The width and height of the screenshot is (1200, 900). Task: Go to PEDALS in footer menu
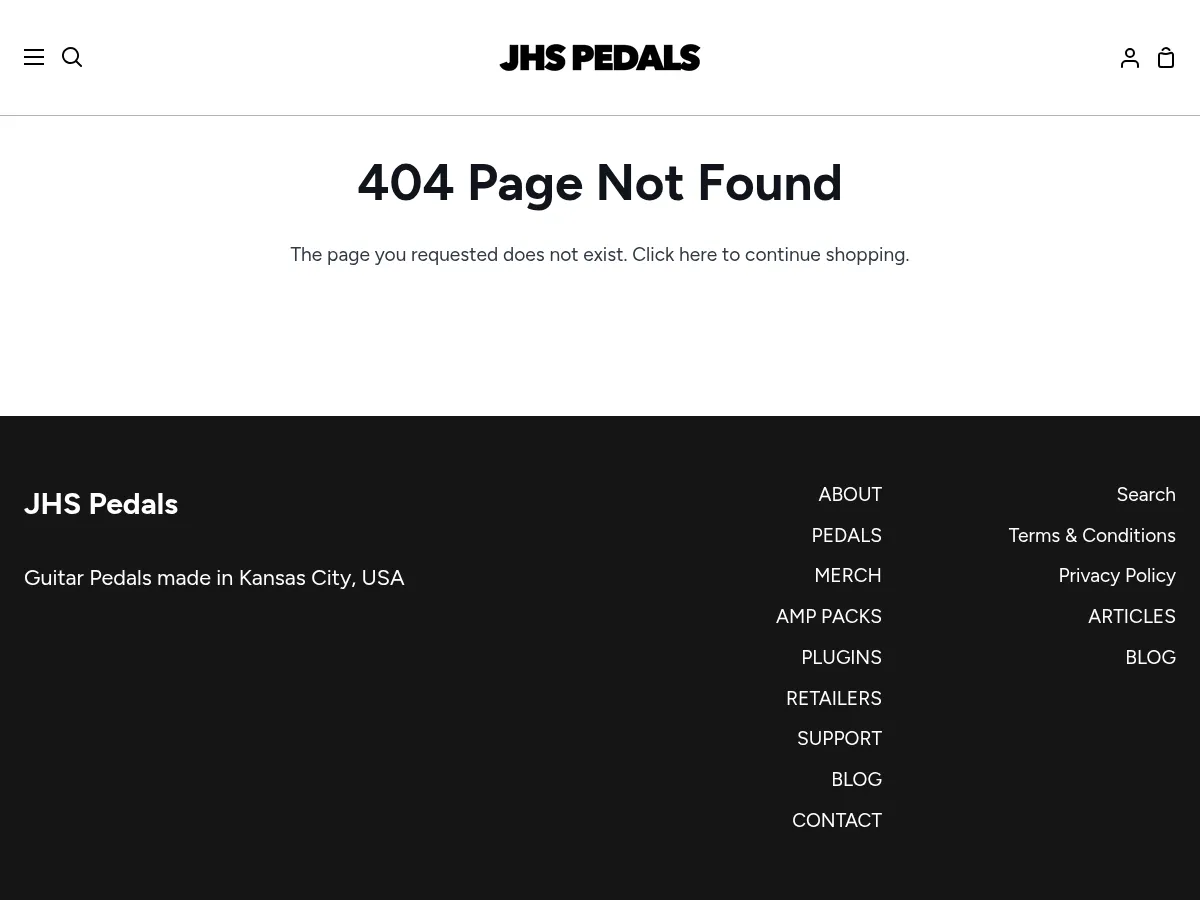[846, 536]
